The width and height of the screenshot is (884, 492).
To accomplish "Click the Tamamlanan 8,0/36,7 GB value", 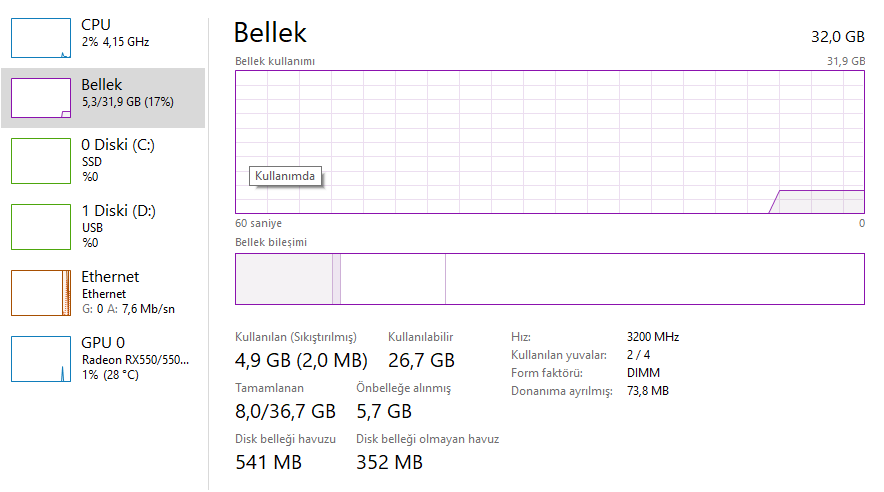I will pyautogui.click(x=285, y=411).
